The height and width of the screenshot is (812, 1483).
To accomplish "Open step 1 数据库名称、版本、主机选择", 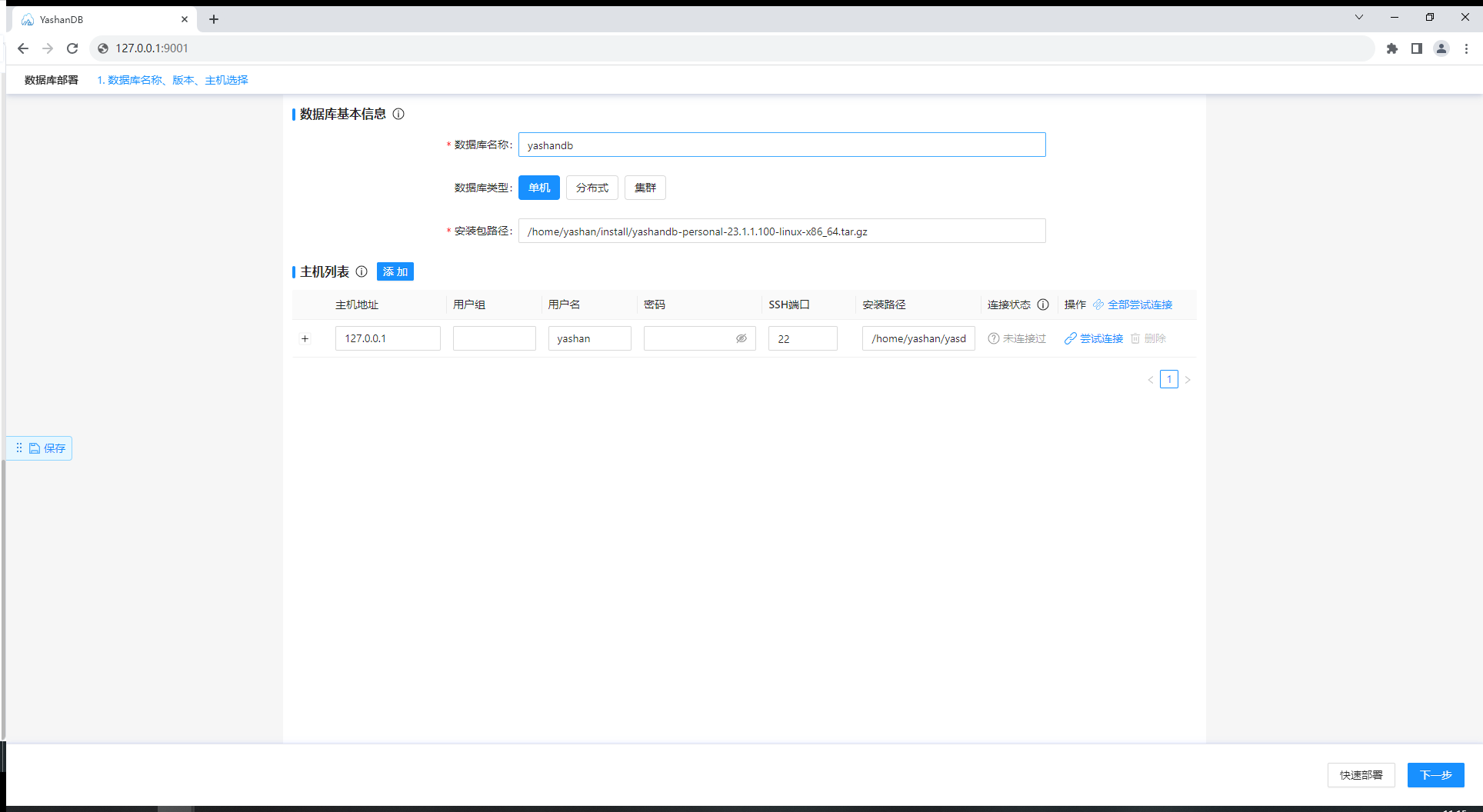I will [x=172, y=80].
